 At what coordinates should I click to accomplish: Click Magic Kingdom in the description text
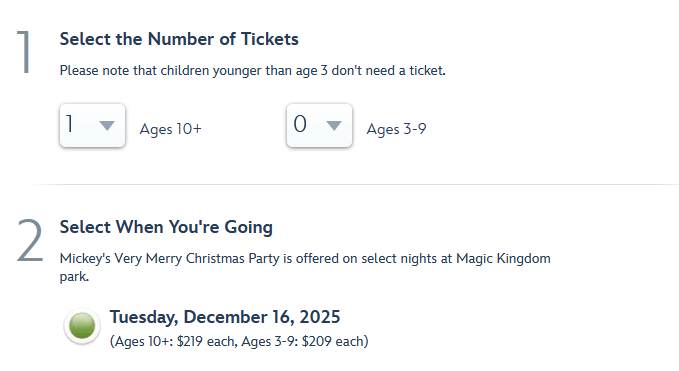click(503, 258)
